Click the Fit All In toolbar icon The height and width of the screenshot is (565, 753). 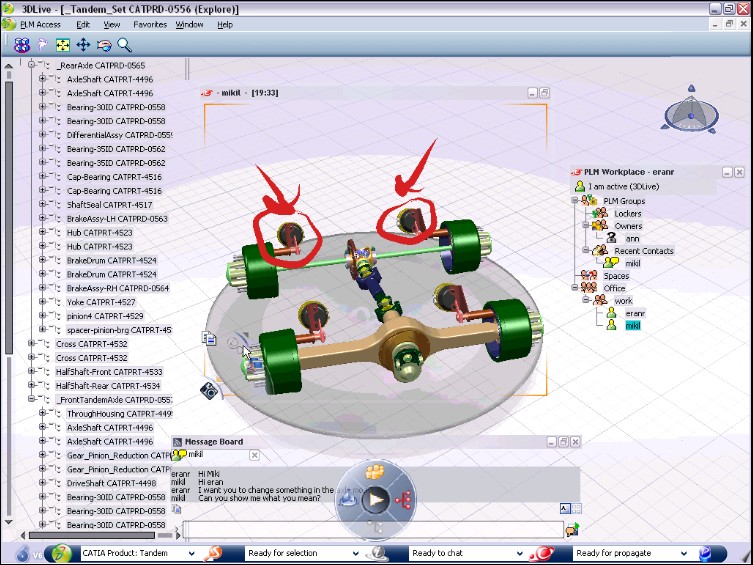tap(63, 45)
